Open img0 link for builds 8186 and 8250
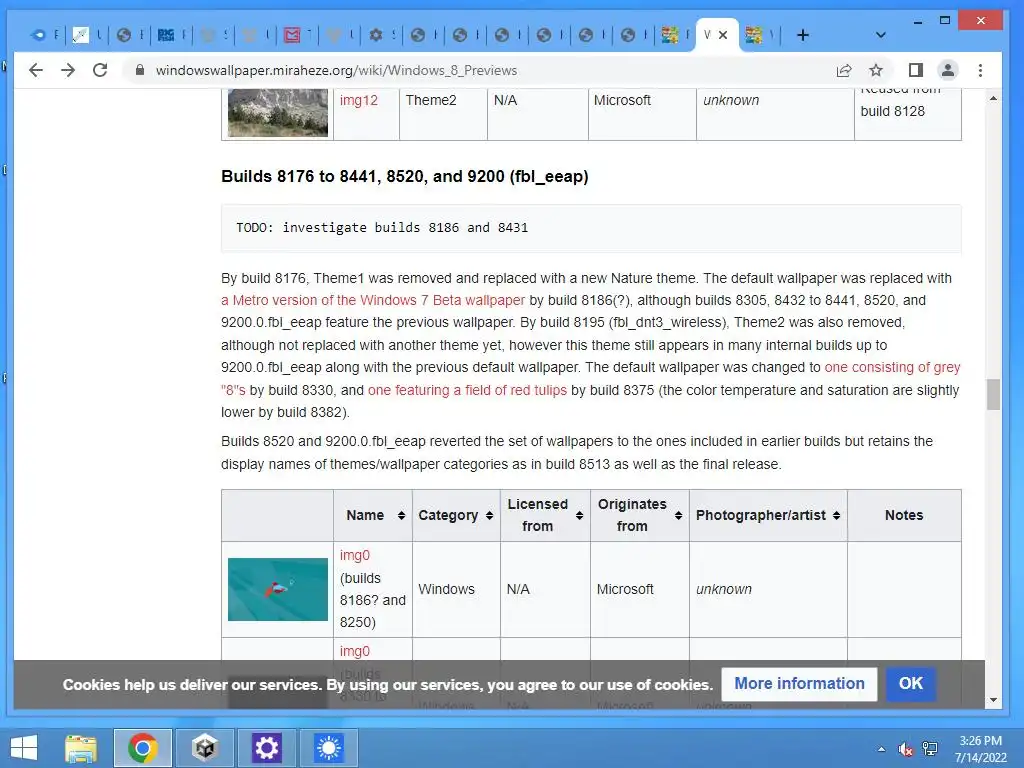Image resolution: width=1024 pixels, height=768 pixels. click(355, 556)
